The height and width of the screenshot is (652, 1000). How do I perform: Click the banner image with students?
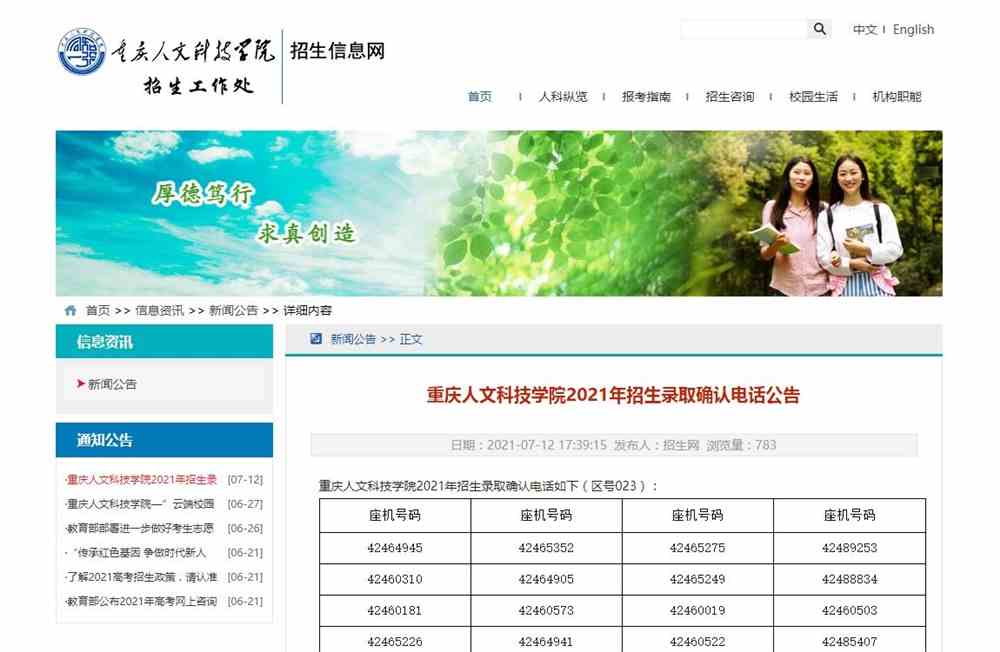pos(499,213)
